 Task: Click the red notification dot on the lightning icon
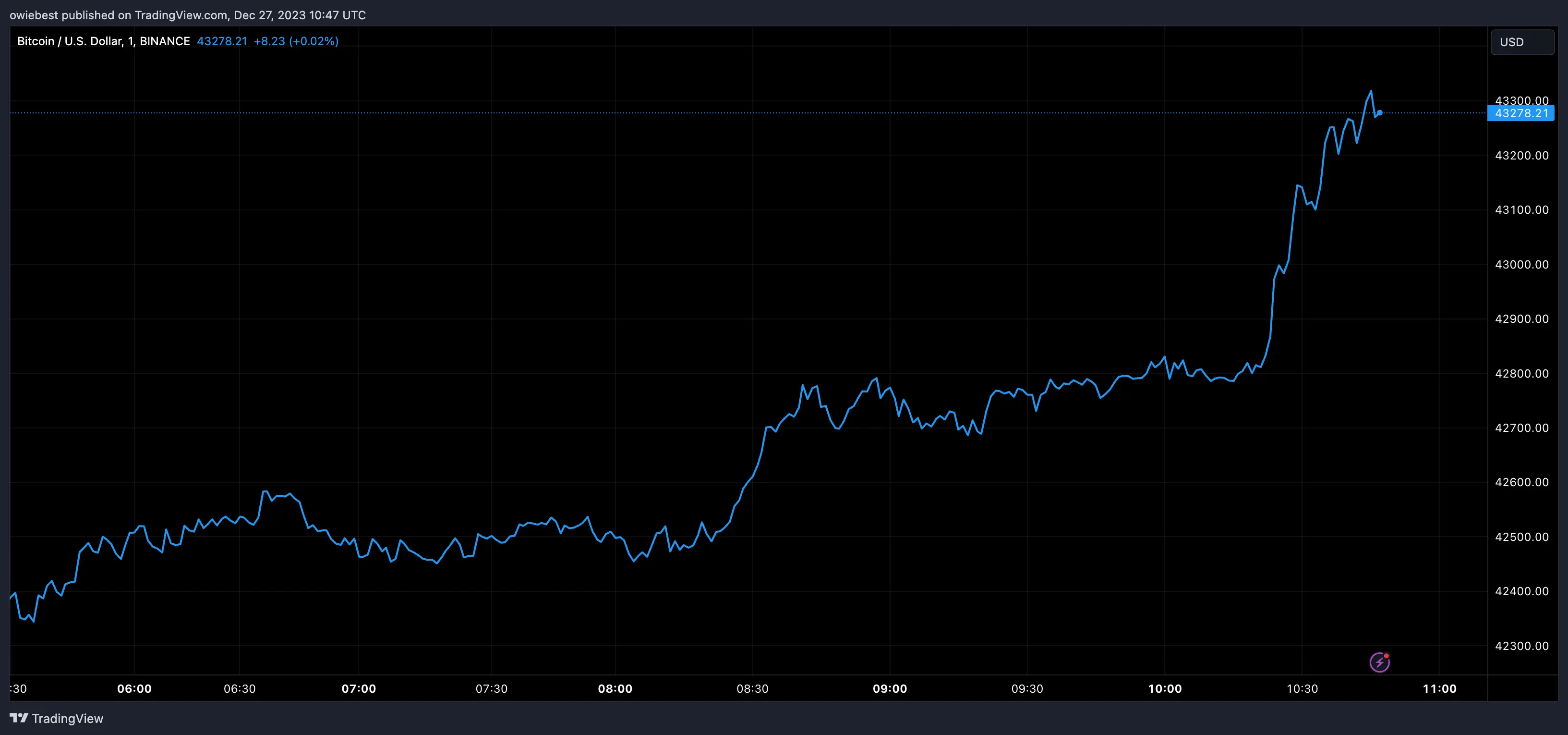pyautogui.click(x=1387, y=656)
